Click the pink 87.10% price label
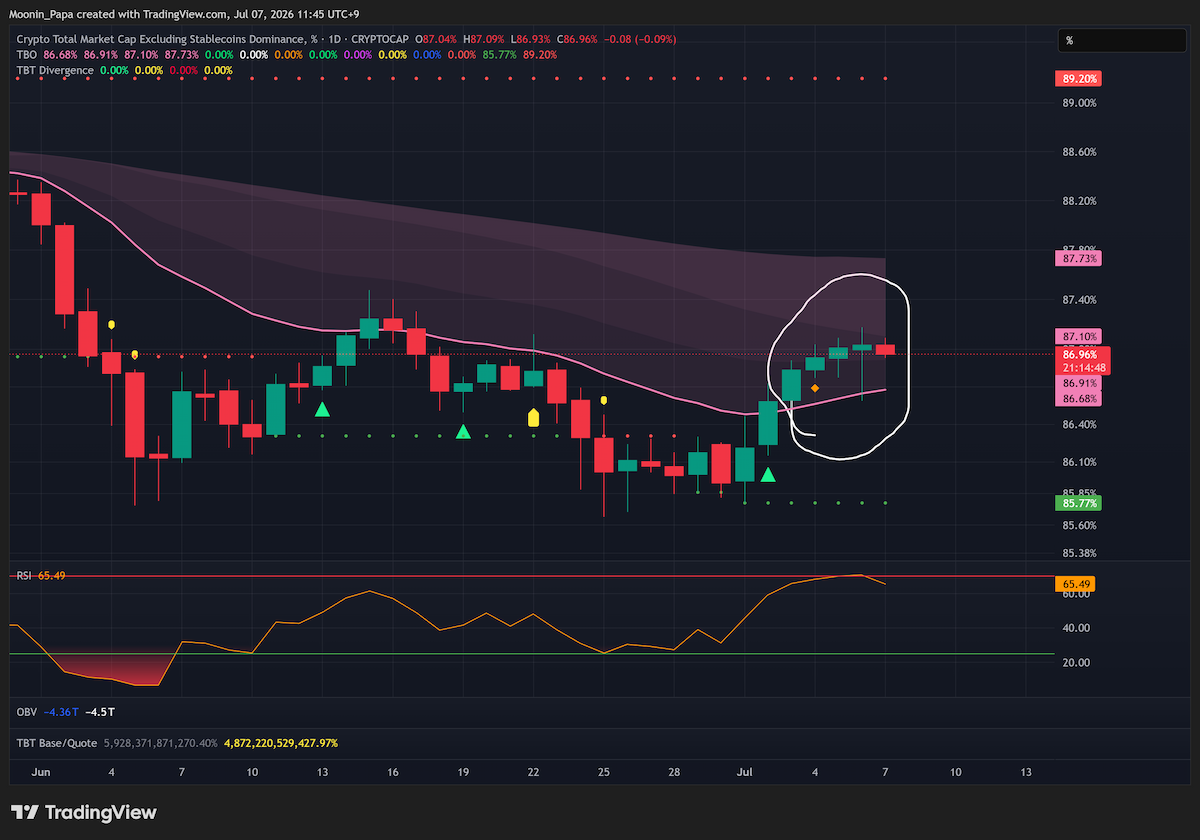Viewport: 1200px width, 840px height. [1077, 337]
